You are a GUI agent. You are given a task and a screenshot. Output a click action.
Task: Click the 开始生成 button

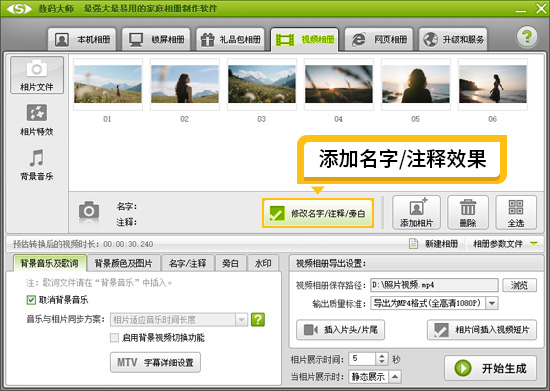[x=490, y=368]
